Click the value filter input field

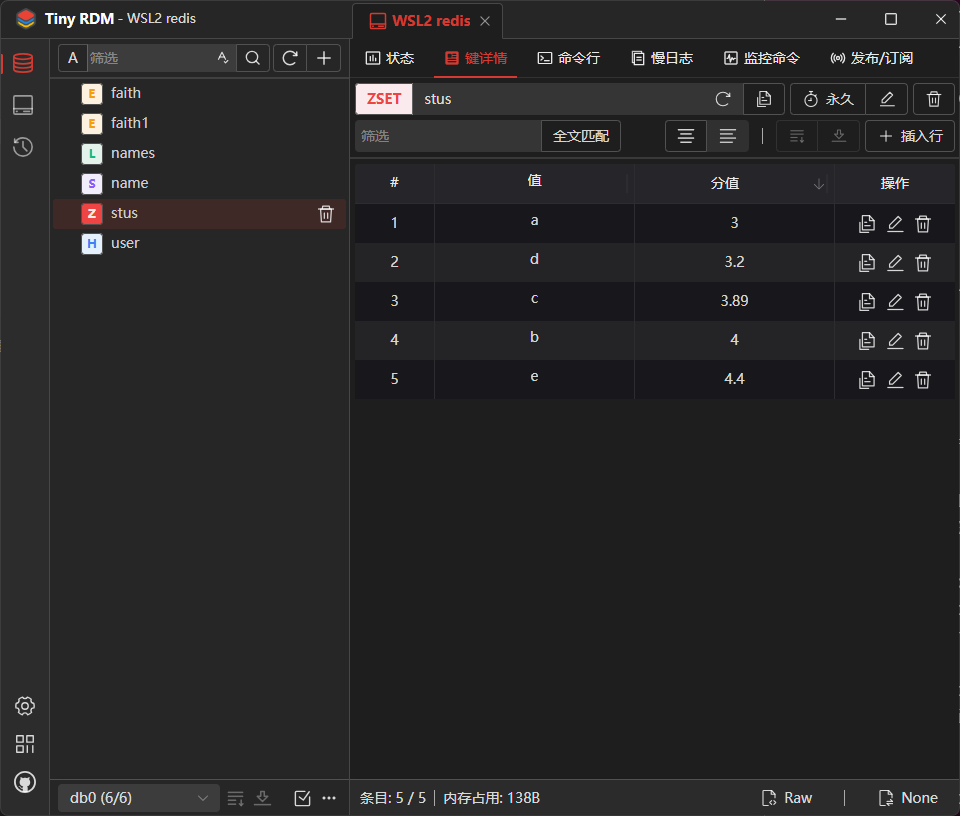(x=448, y=136)
